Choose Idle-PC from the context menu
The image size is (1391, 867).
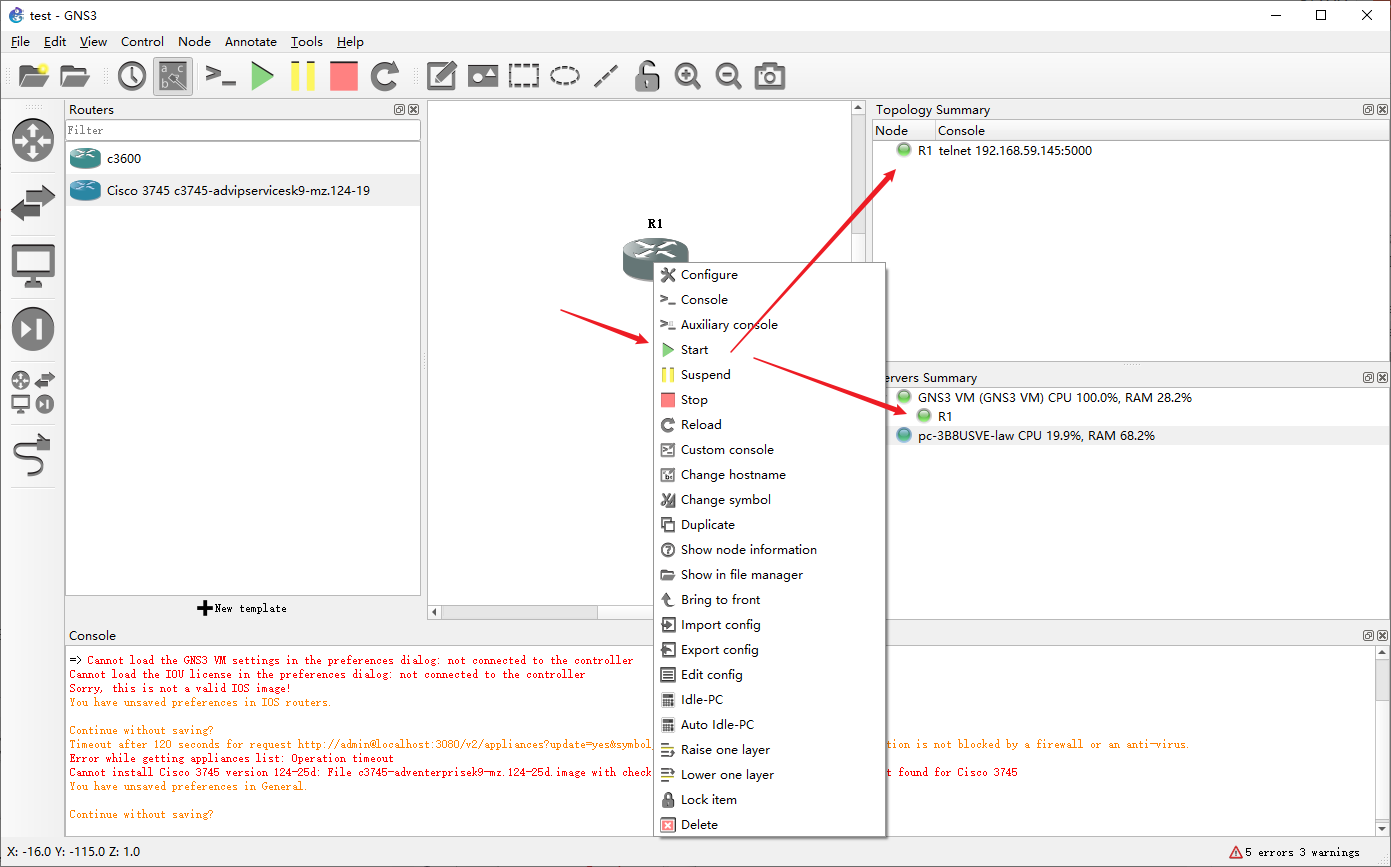[x=769, y=700]
